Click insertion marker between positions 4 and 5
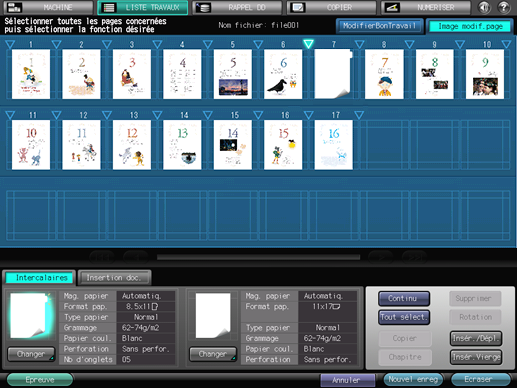 [x=208, y=44]
